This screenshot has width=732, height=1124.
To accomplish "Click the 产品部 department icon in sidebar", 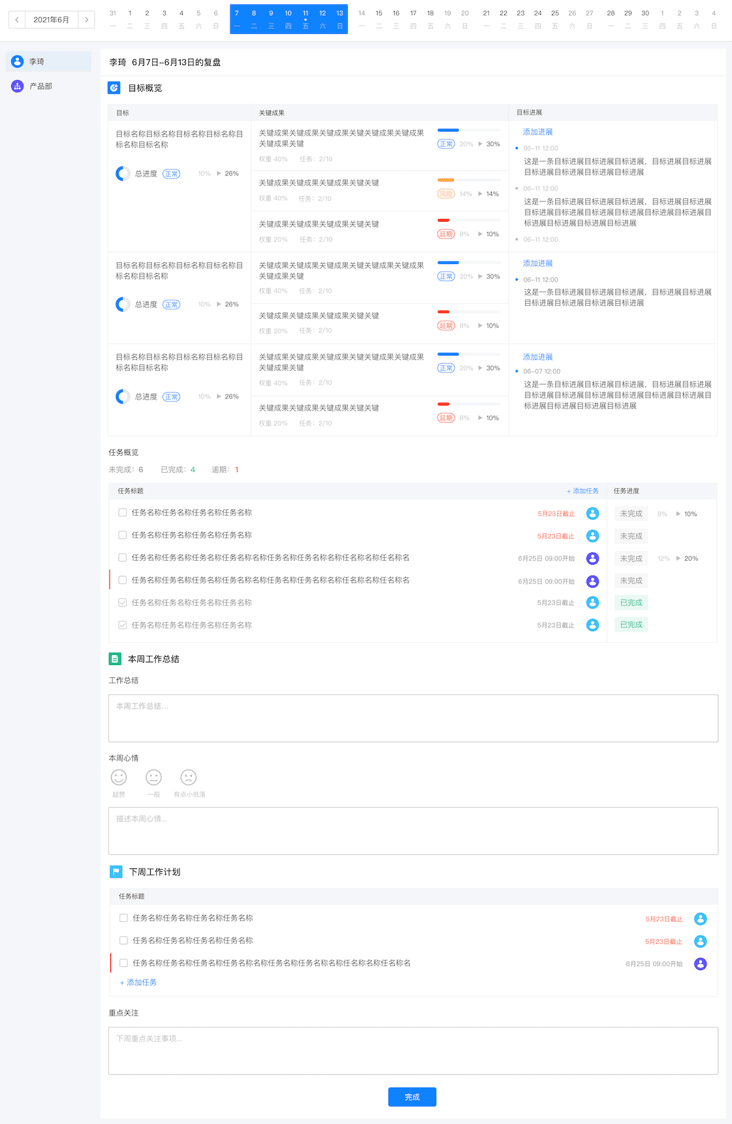I will pos(17,87).
